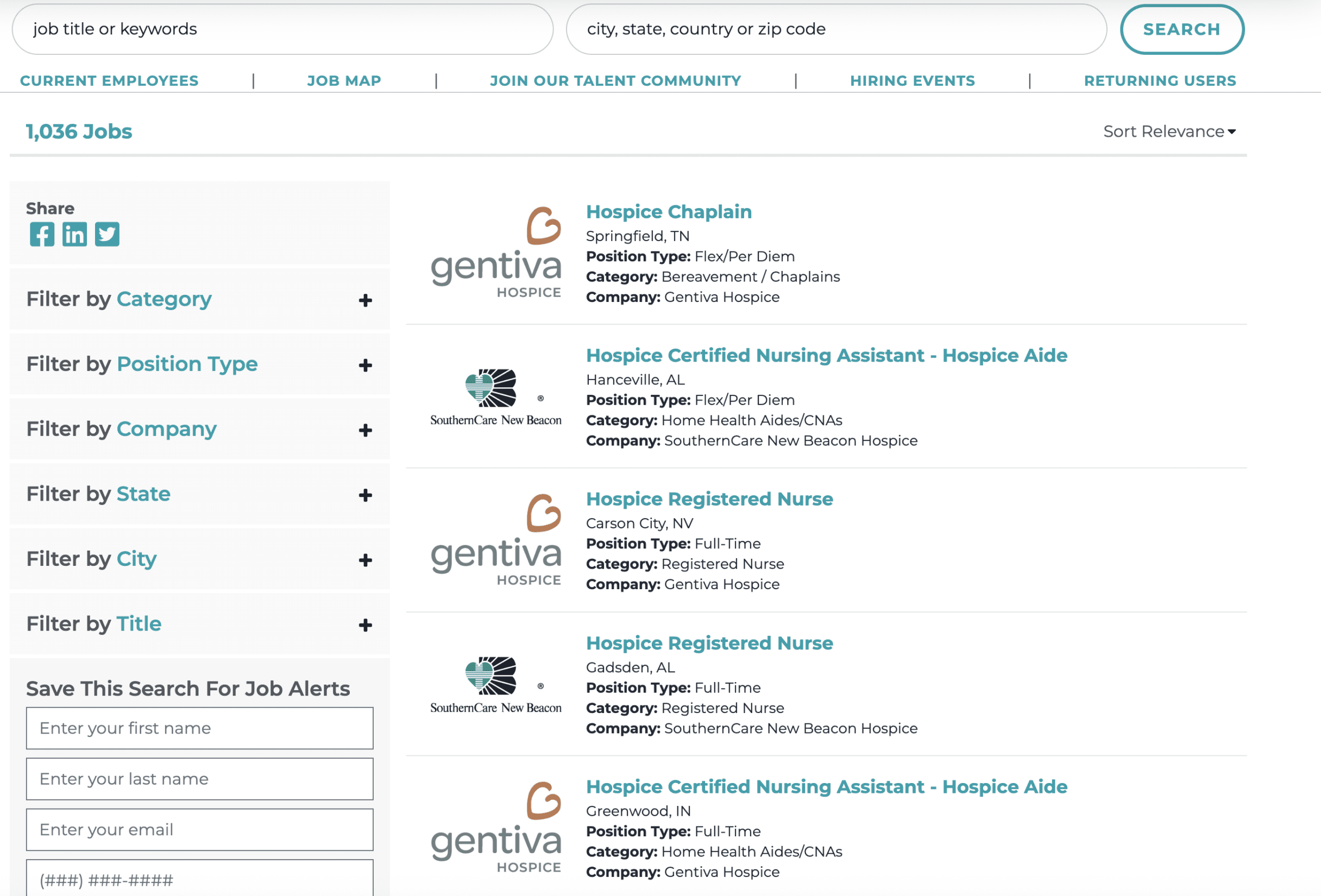Open the Filter by State expander
1321x896 pixels.
click(x=365, y=495)
